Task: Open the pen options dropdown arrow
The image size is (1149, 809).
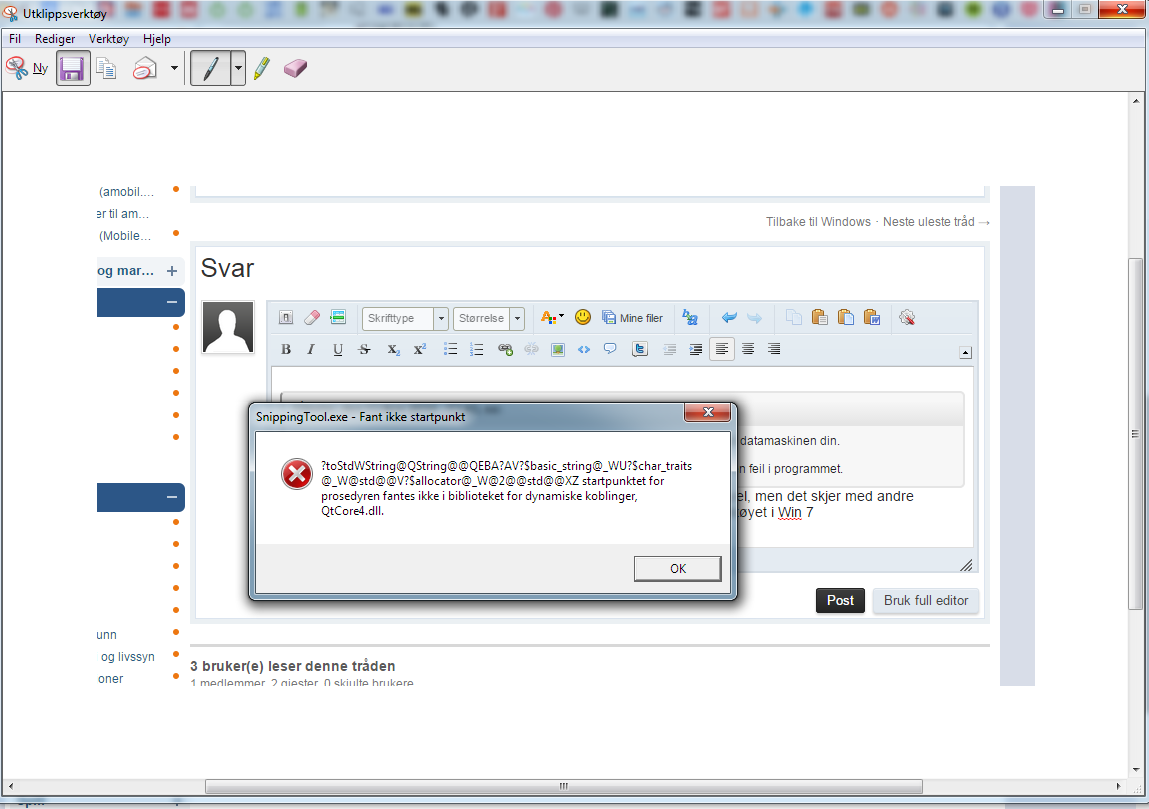Action: (x=238, y=68)
